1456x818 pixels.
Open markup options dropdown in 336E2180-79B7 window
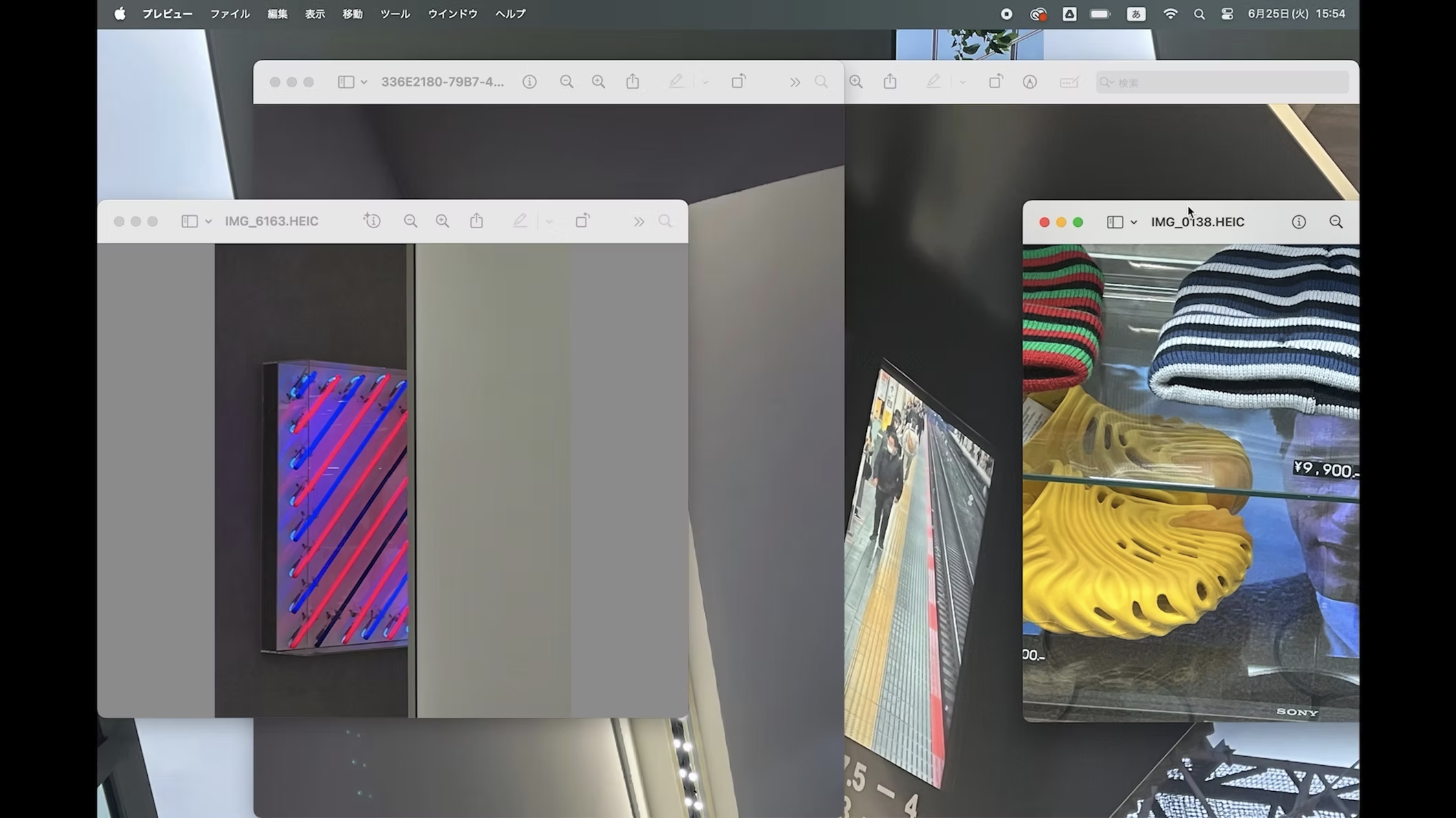[705, 82]
